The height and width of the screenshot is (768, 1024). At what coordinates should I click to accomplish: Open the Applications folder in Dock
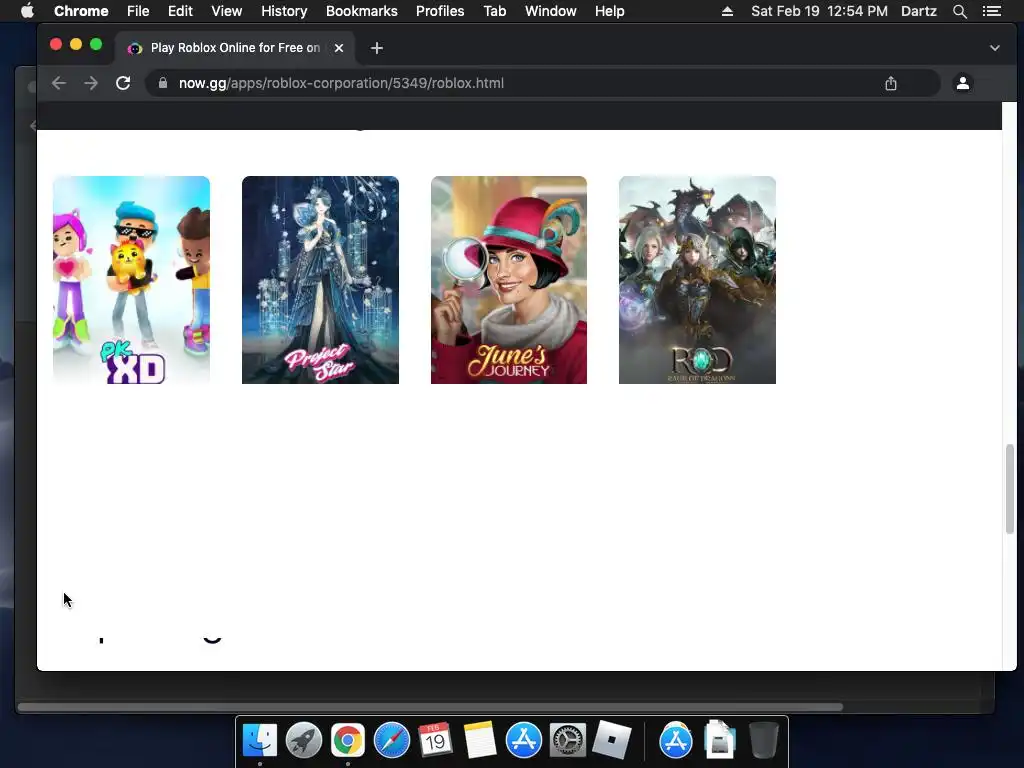tap(676, 741)
